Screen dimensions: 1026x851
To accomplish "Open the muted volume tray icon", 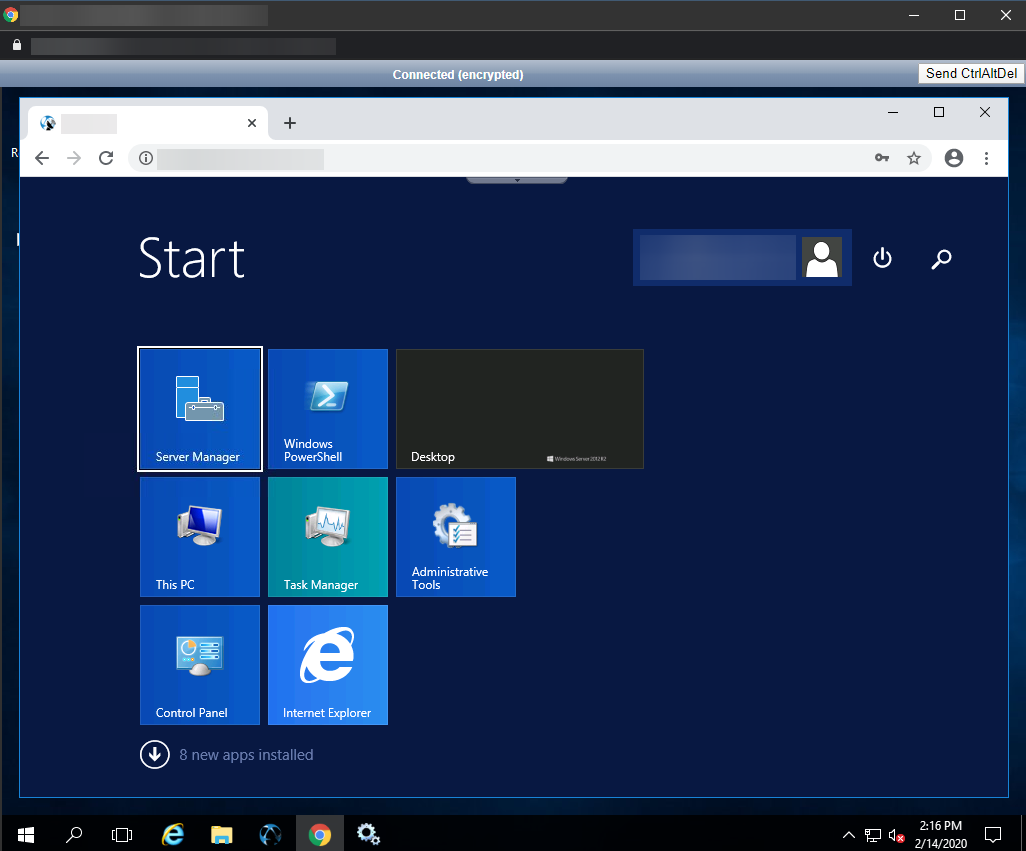I will coord(896,835).
